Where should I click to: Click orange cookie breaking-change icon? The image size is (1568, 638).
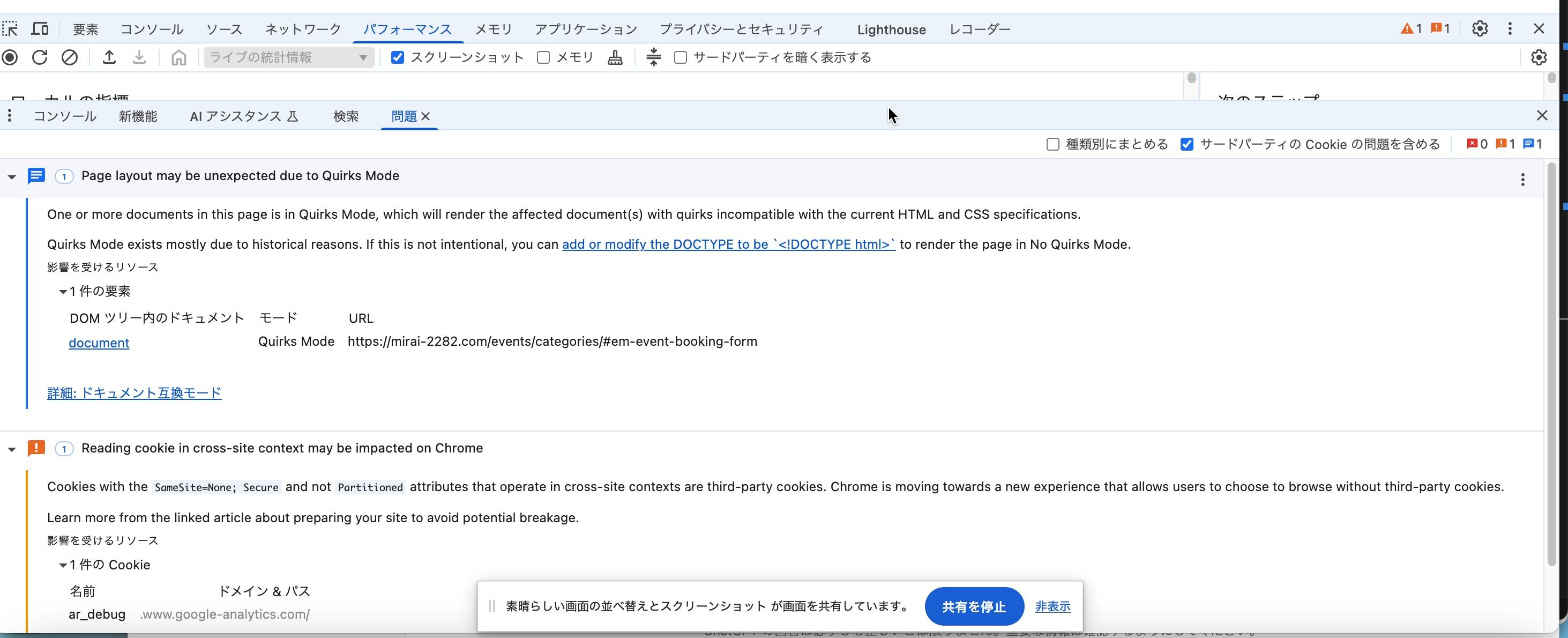36,448
